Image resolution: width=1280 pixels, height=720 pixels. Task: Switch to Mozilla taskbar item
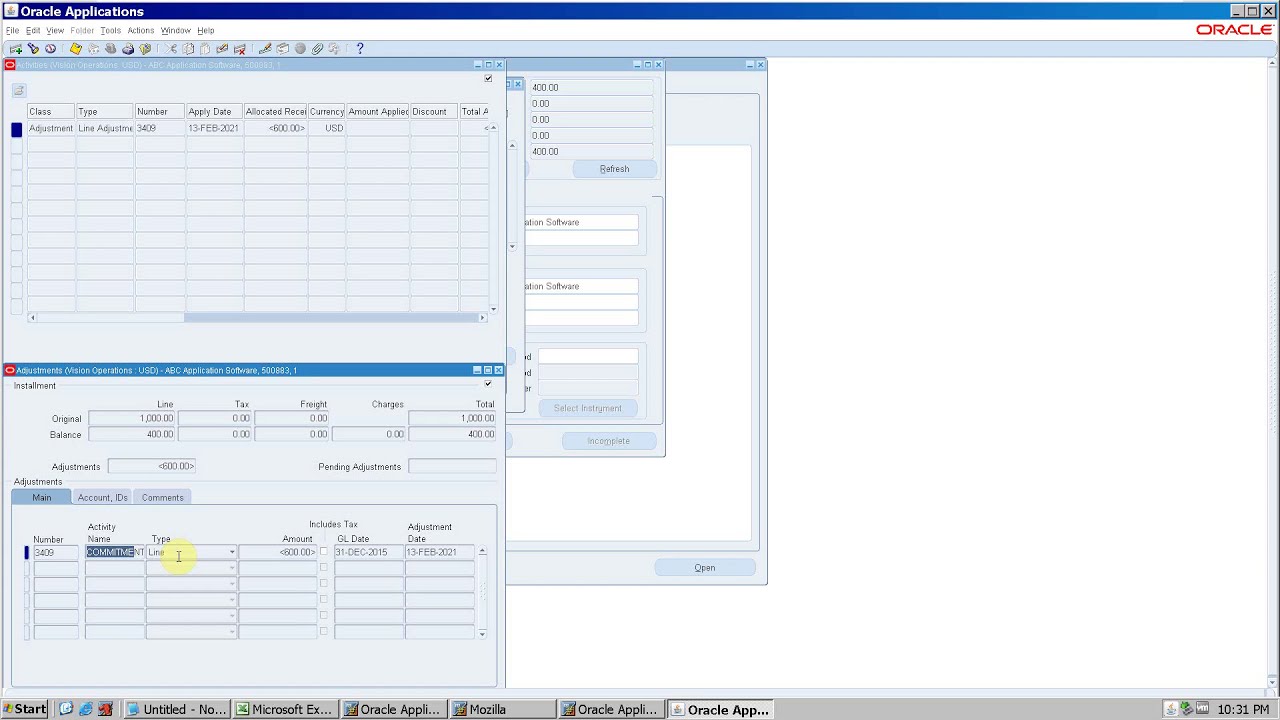[x=502, y=709]
